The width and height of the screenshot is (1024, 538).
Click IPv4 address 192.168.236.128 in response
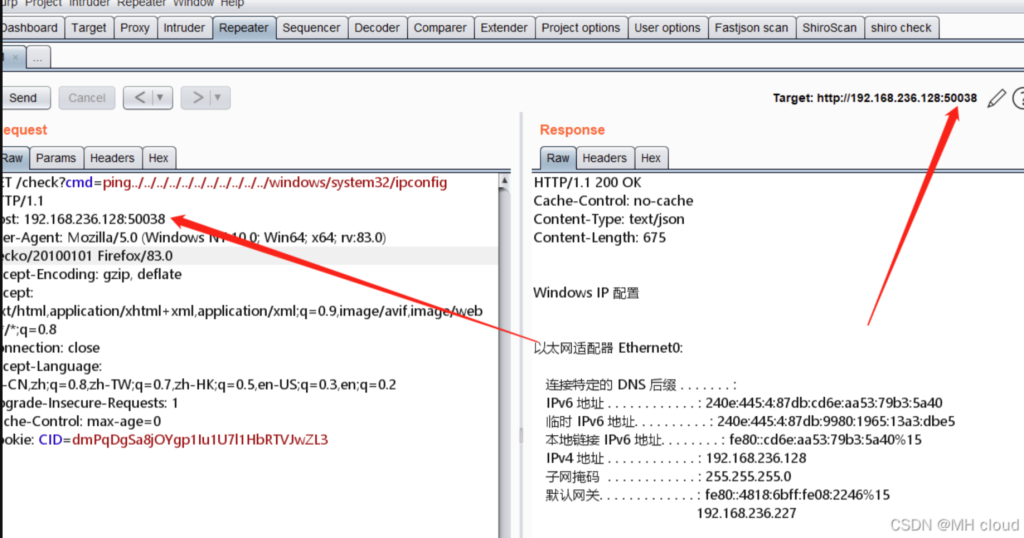click(756, 458)
